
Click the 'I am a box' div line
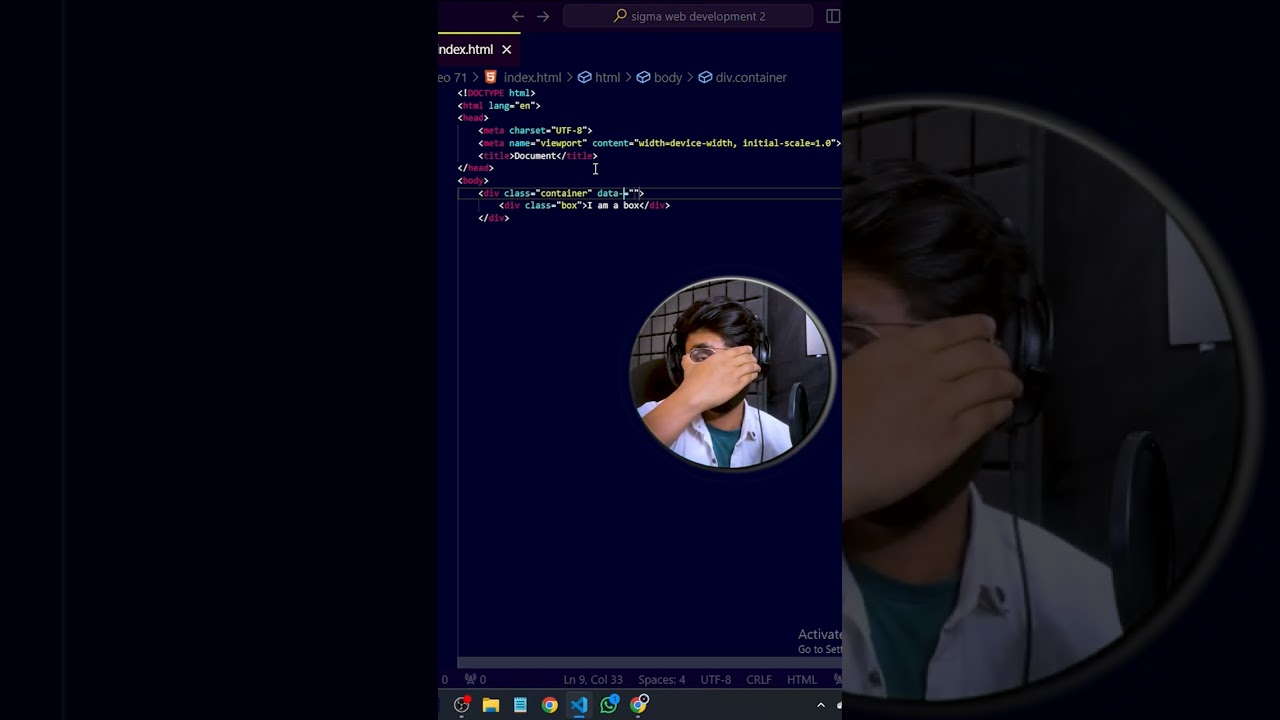[584, 205]
